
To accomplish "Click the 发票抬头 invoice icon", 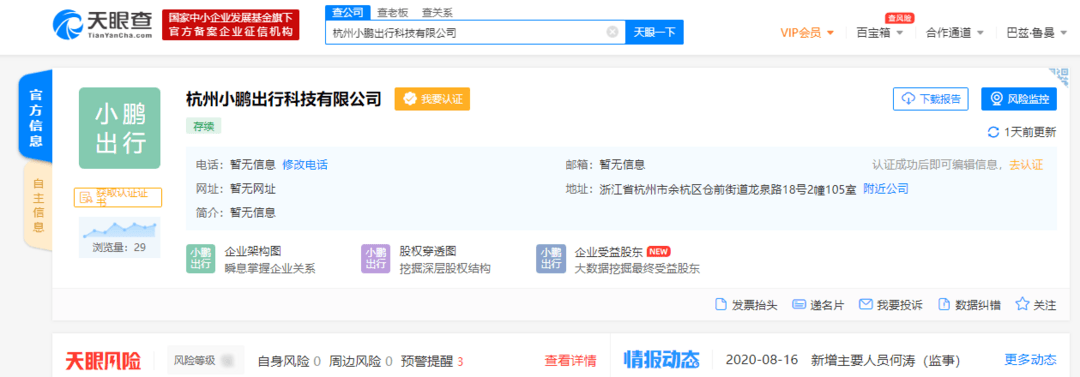I will pos(720,305).
